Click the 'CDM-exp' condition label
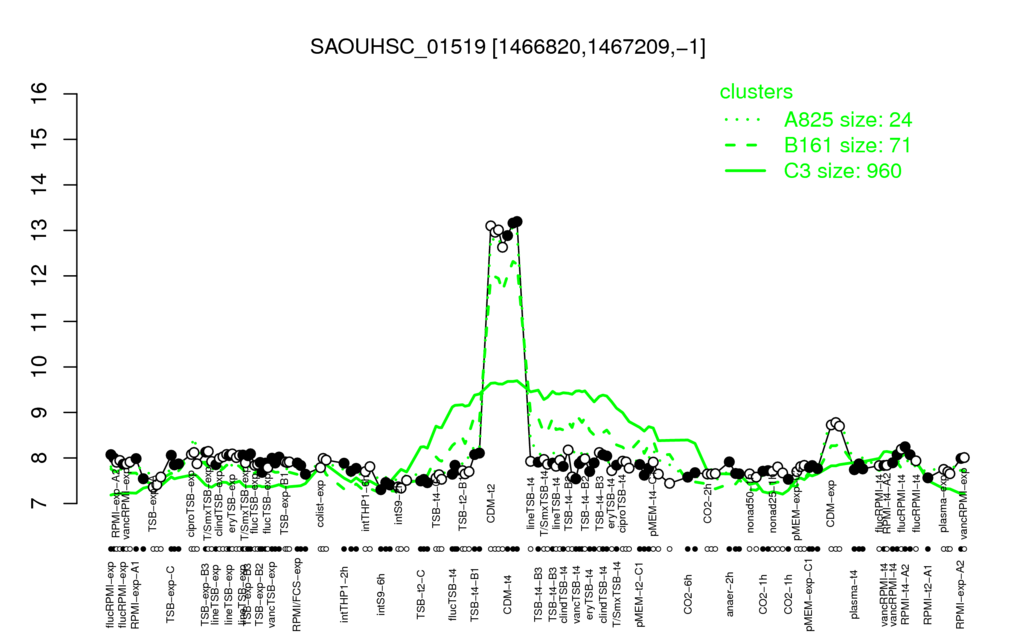The height and width of the screenshot is (640, 1024). click(x=831, y=504)
